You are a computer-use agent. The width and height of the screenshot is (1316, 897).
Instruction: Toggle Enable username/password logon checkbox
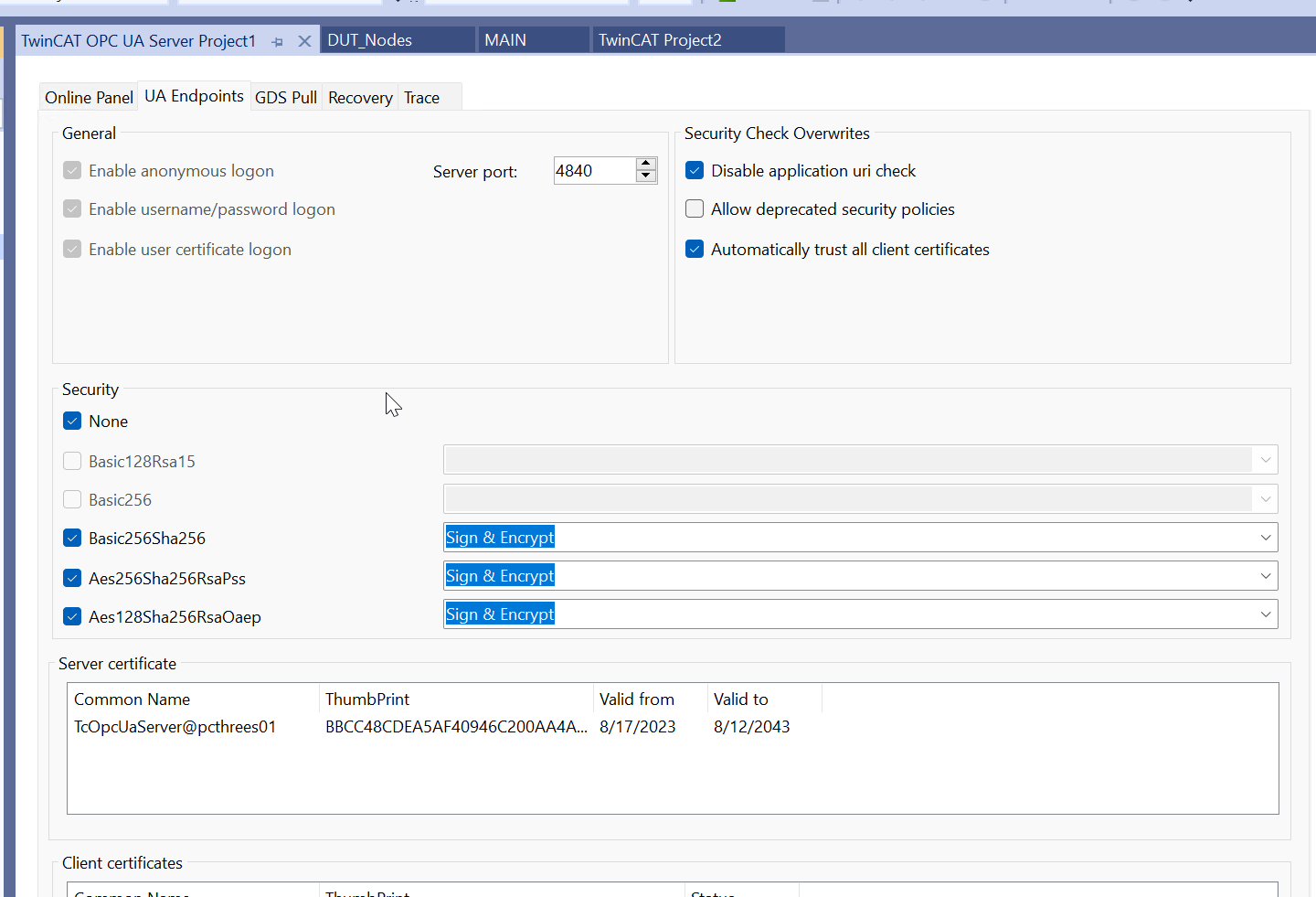point(72,209)
